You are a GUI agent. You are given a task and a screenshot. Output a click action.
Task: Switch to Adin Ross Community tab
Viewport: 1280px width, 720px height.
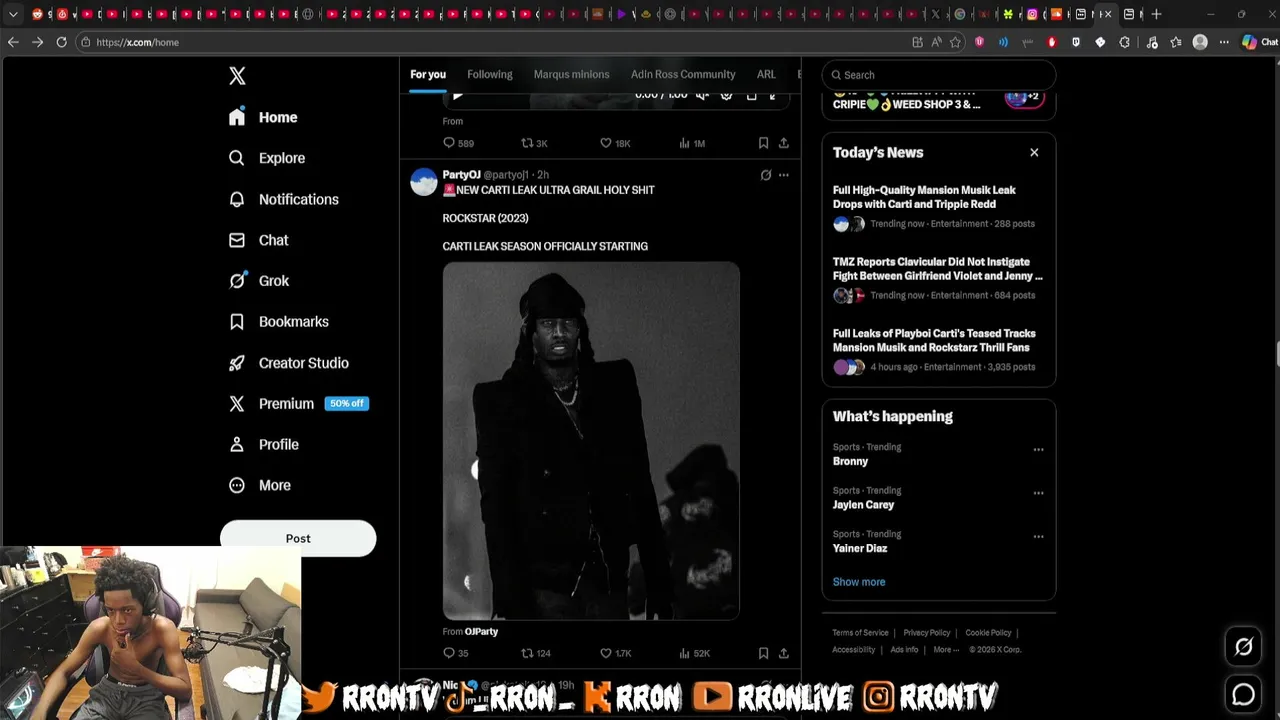[683, 74]
